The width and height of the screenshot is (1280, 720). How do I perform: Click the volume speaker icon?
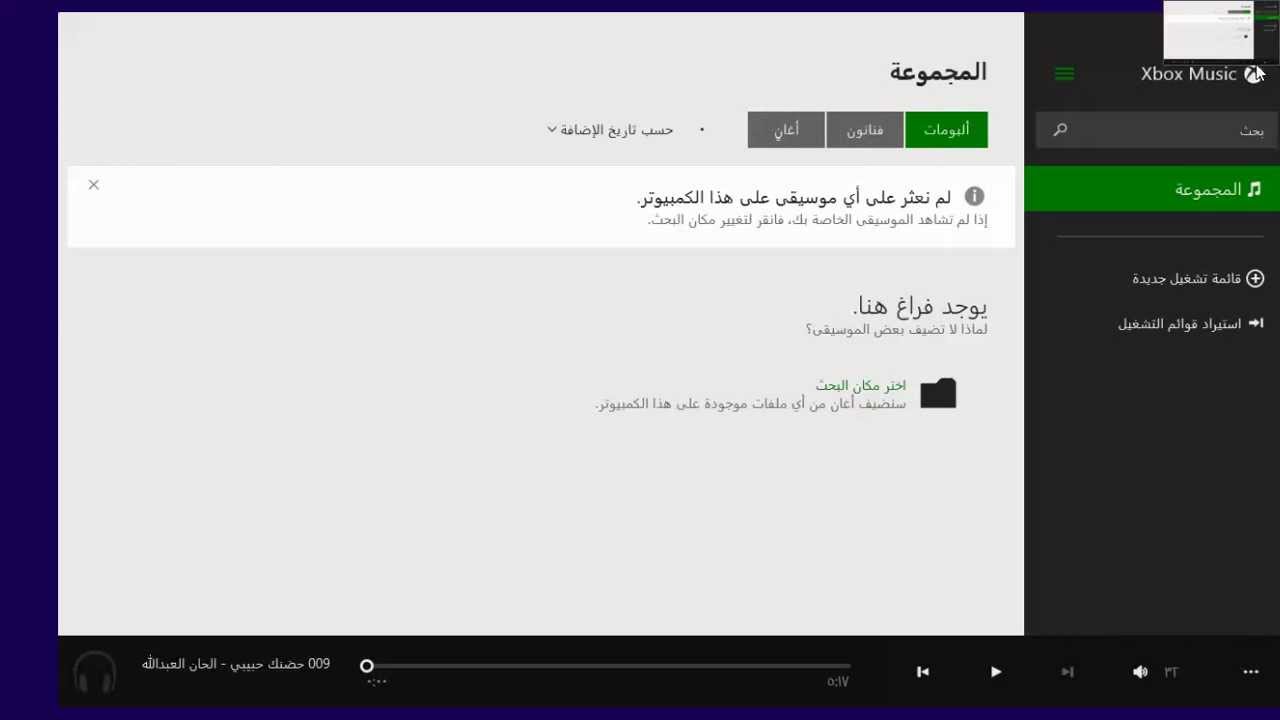coord(1140,672)
